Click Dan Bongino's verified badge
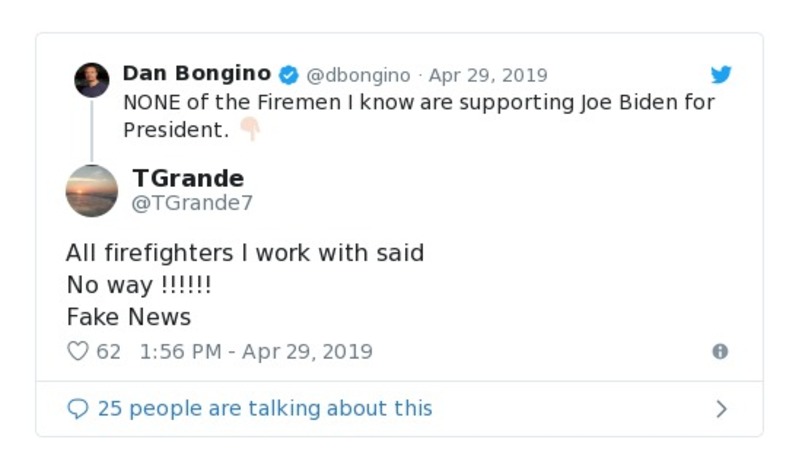Screen dimensions: 799x468 point(289,75)
